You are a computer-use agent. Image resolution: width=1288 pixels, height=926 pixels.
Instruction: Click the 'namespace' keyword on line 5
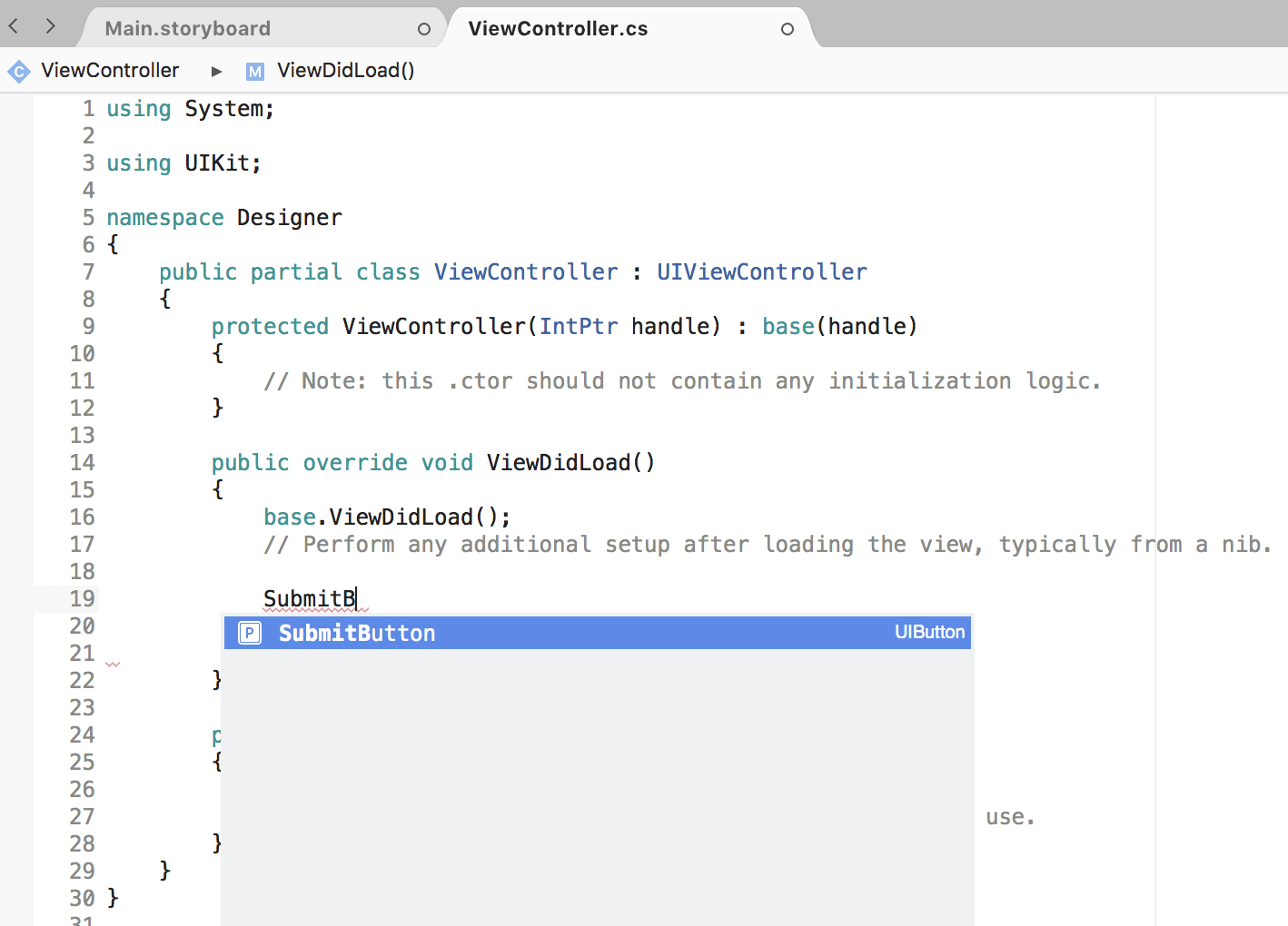(165, 218)
